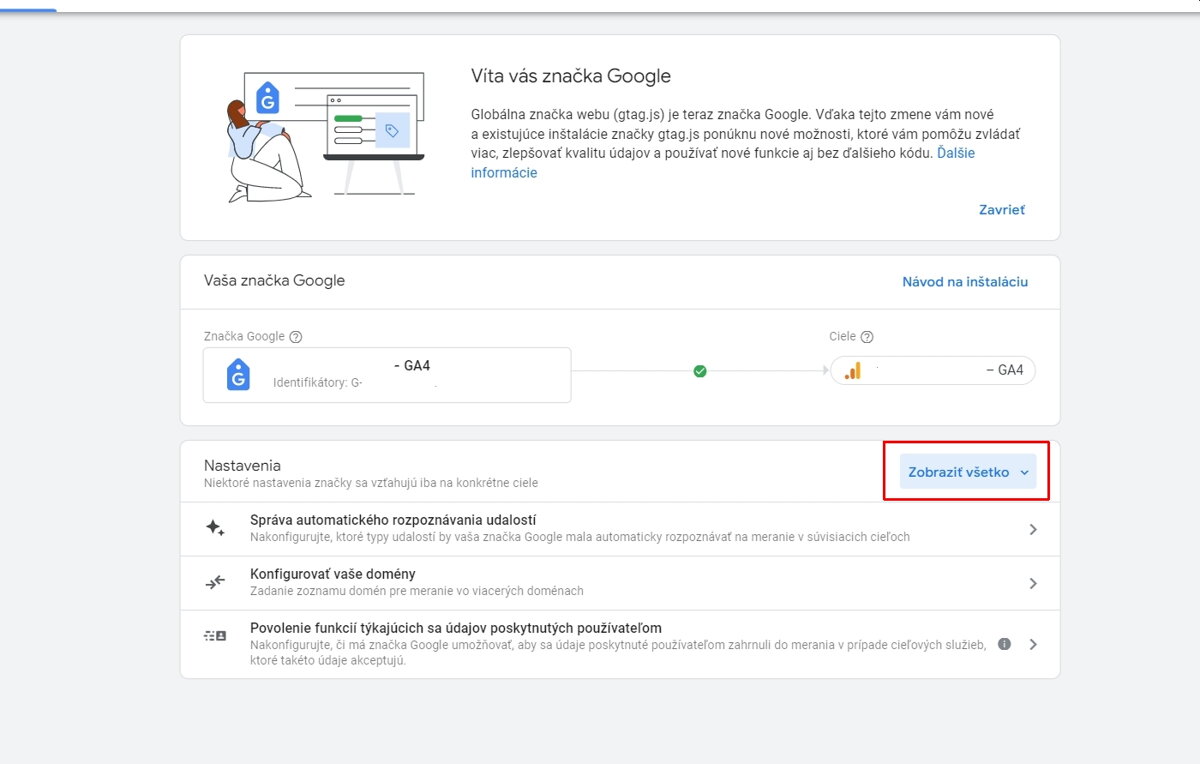Open help icon next to Značka Google label

pyautogui.click(x=296, y=337)
